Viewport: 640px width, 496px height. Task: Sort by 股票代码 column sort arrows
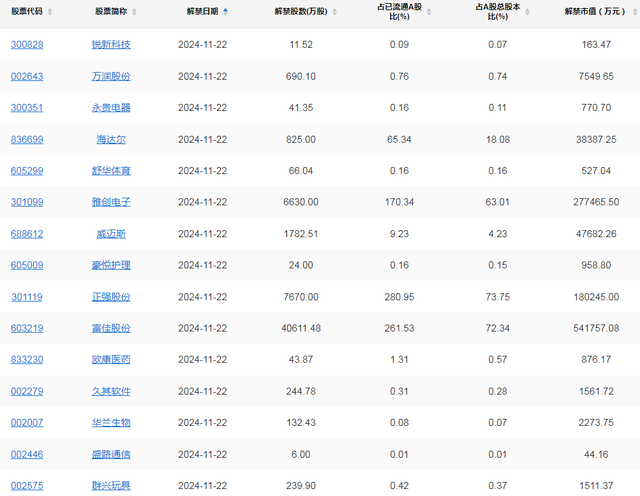pyautogui.click(x=50, y=12)
